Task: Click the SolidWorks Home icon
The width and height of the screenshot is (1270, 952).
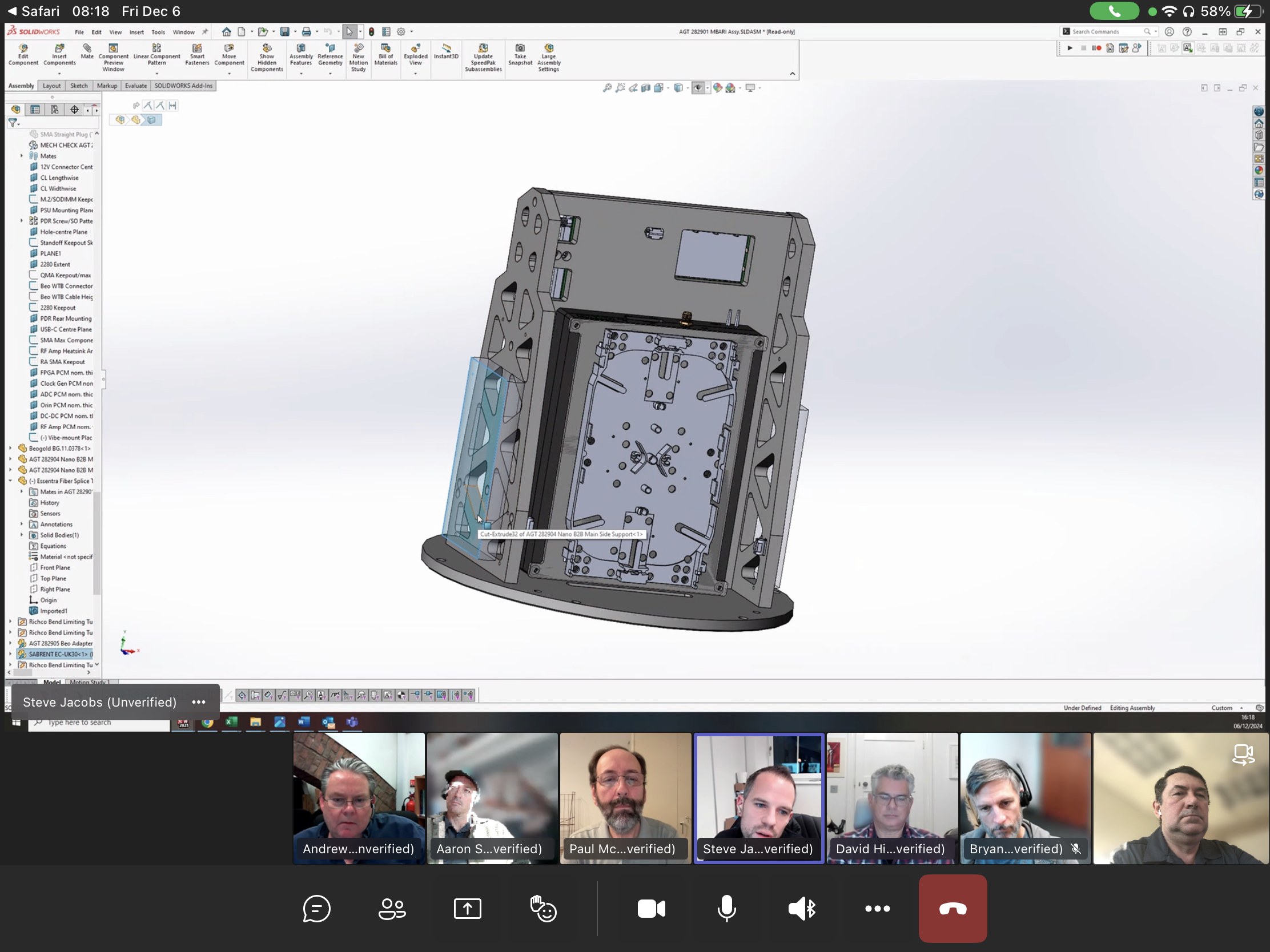Action: point(227,31)
